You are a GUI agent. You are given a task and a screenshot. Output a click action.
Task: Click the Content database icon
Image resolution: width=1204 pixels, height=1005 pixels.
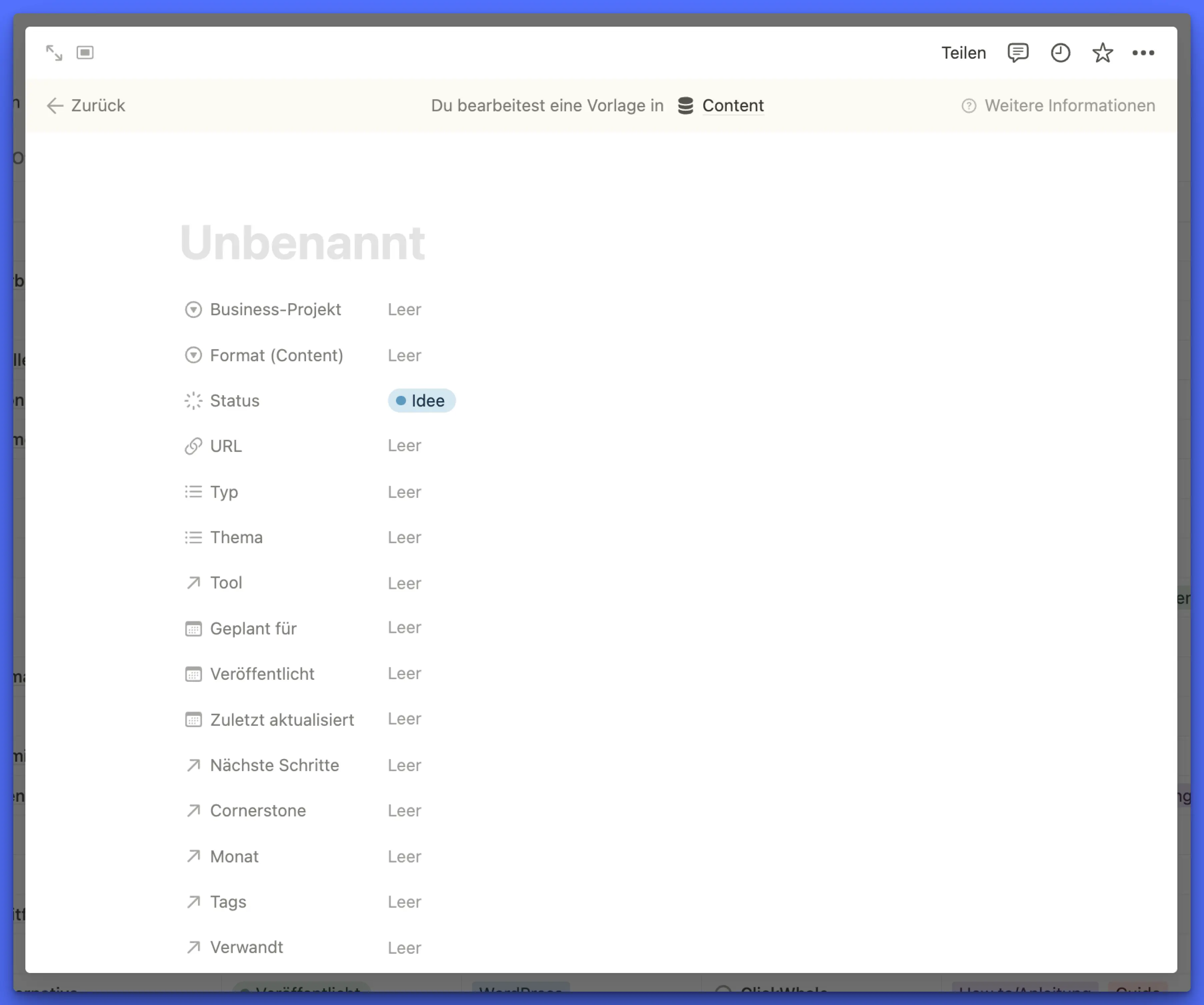pos(686,106)
